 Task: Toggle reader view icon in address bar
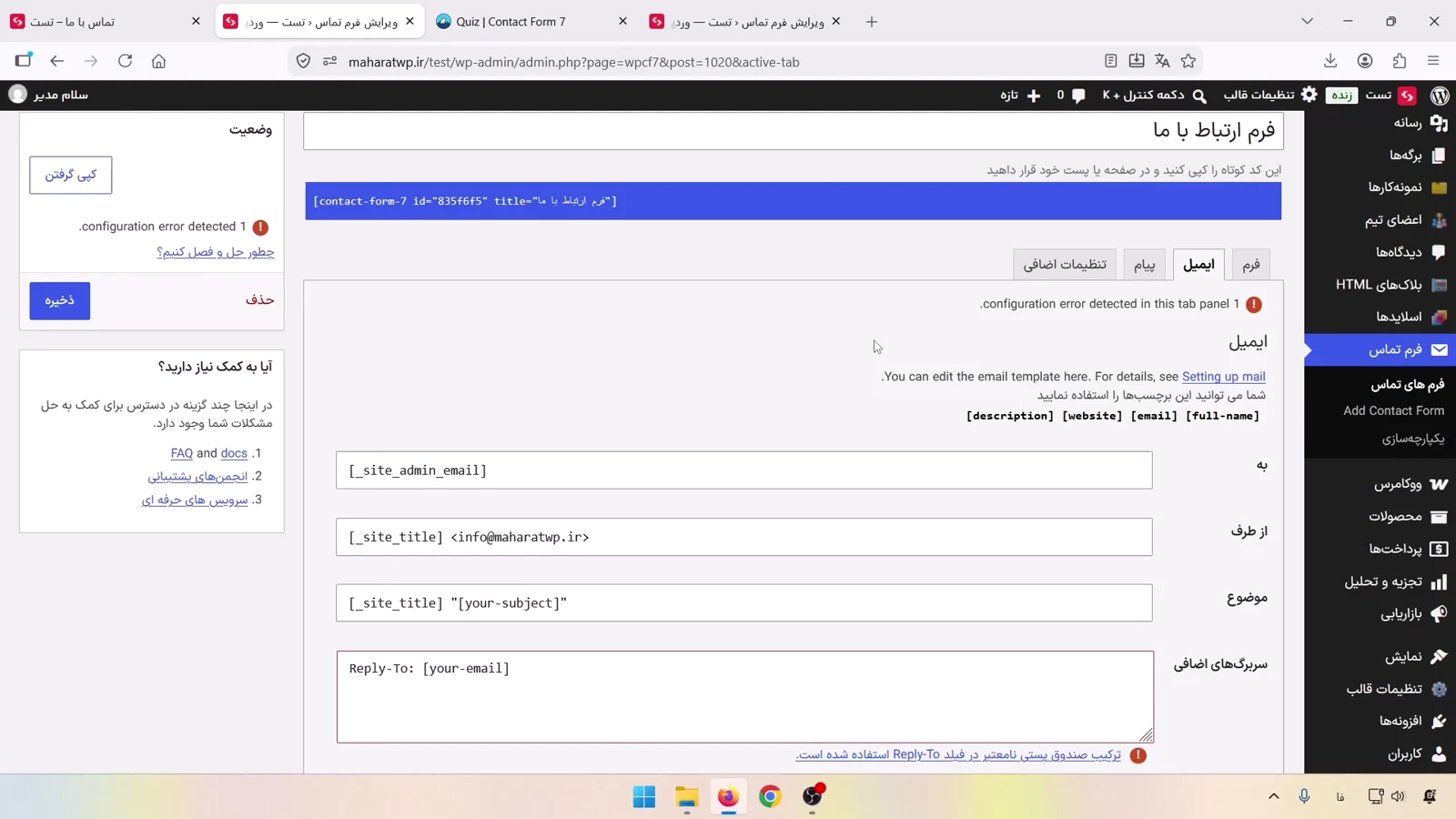coord(1110,61)
